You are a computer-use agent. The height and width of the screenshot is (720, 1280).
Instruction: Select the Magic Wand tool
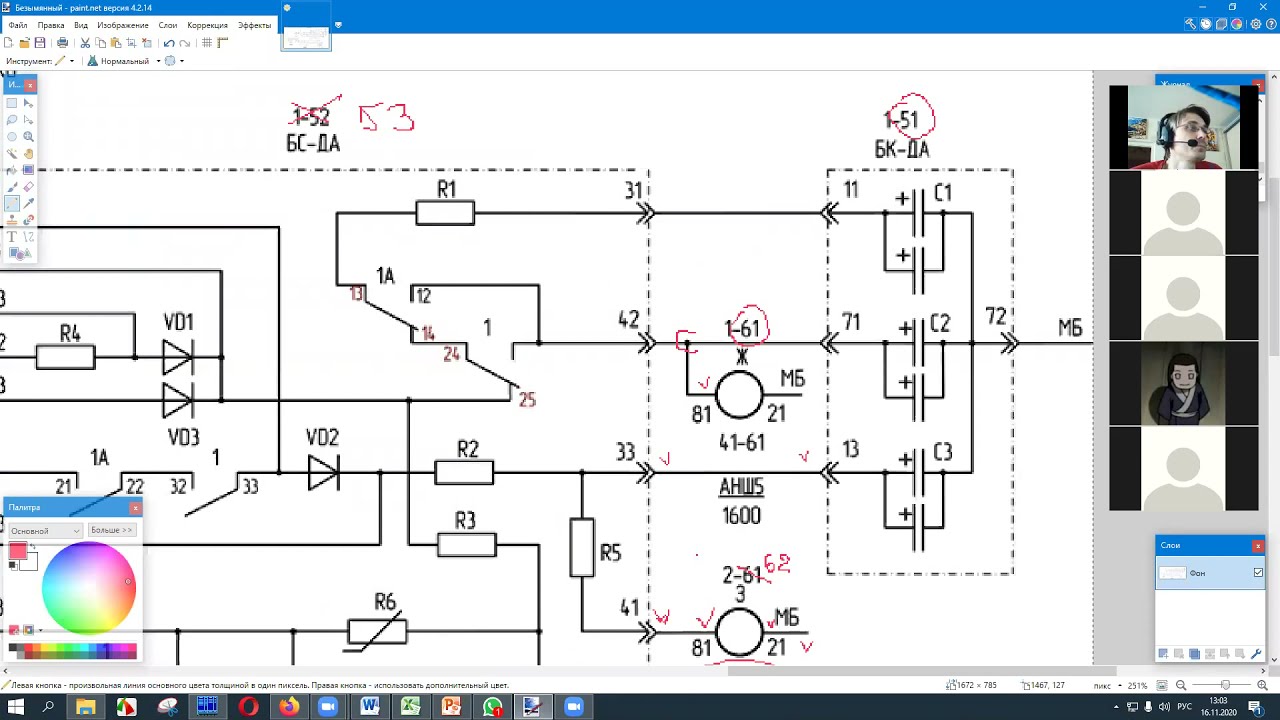point(12,154)
